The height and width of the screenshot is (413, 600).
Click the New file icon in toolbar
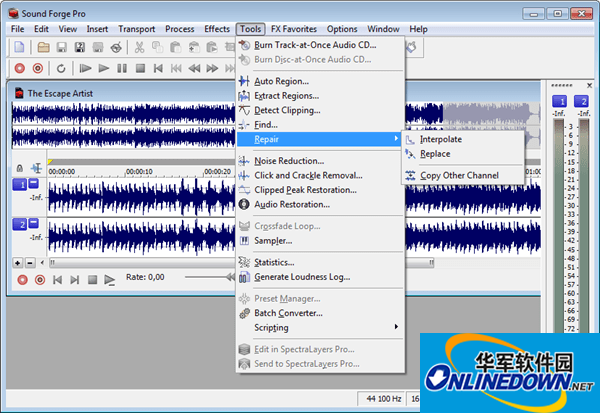click(19, 48)
